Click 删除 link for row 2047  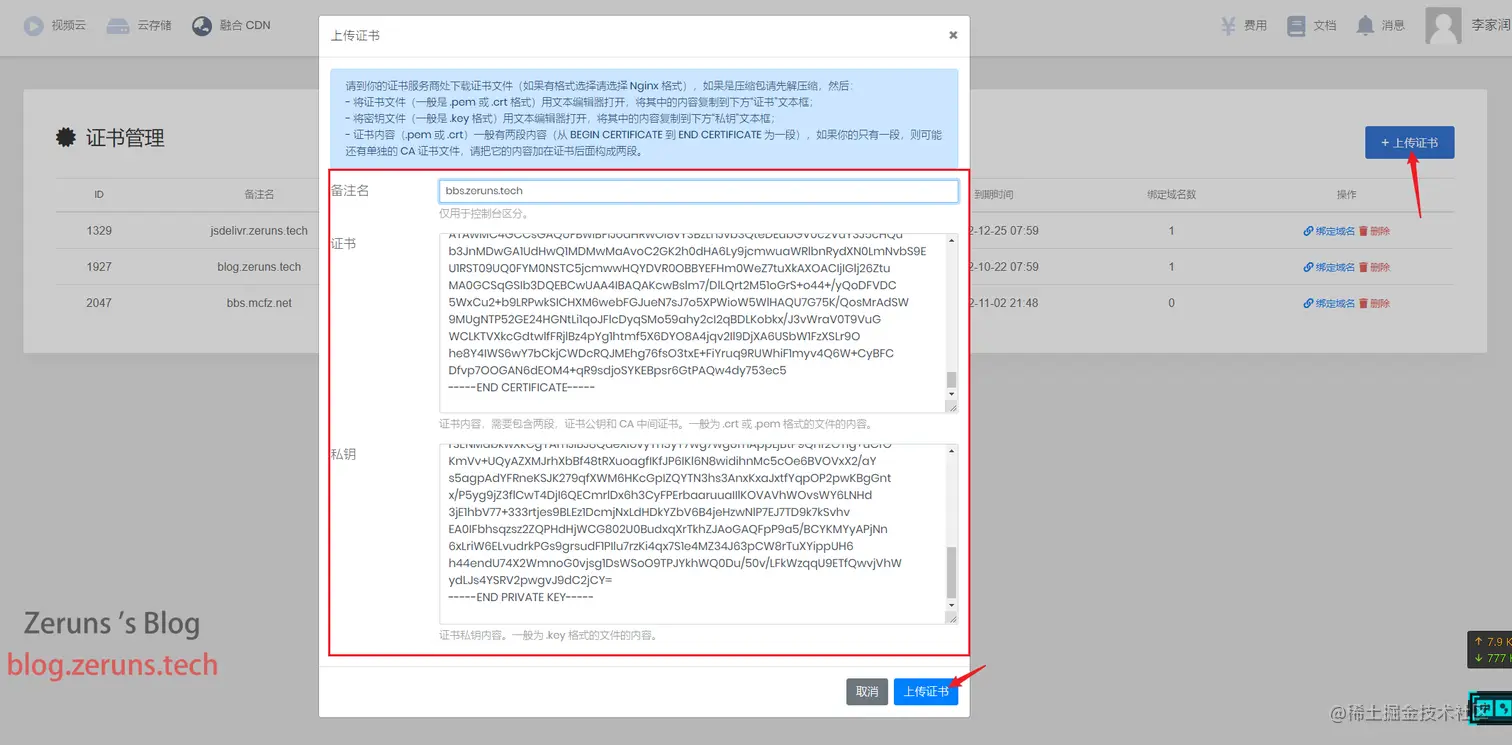[1375, 303]
